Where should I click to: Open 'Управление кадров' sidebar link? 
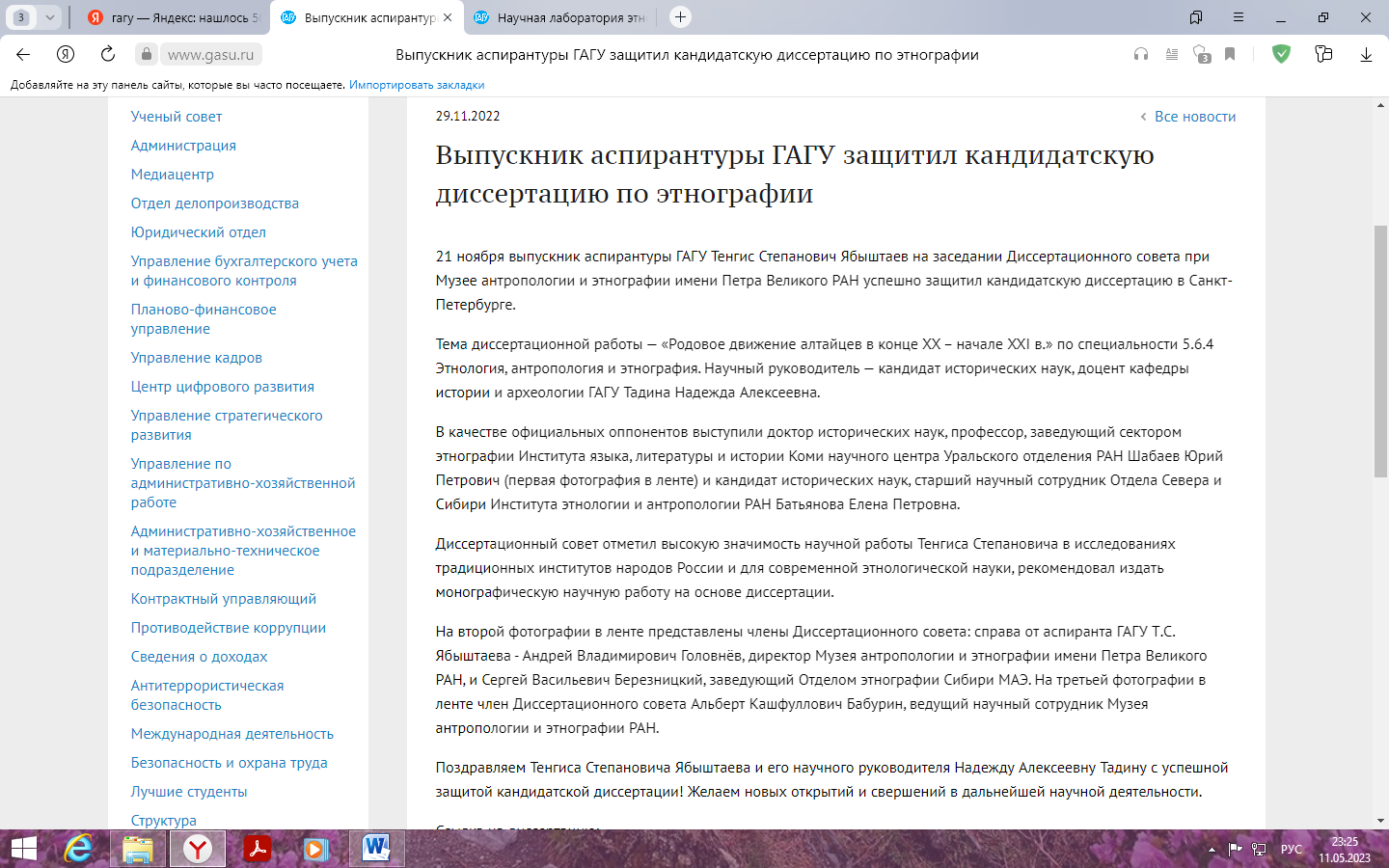tap(197, 358)
